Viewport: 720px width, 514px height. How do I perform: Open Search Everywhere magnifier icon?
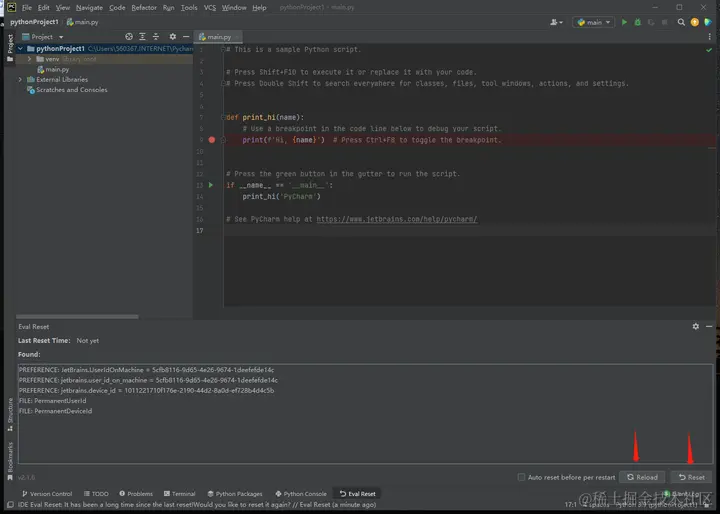(681, 22)
